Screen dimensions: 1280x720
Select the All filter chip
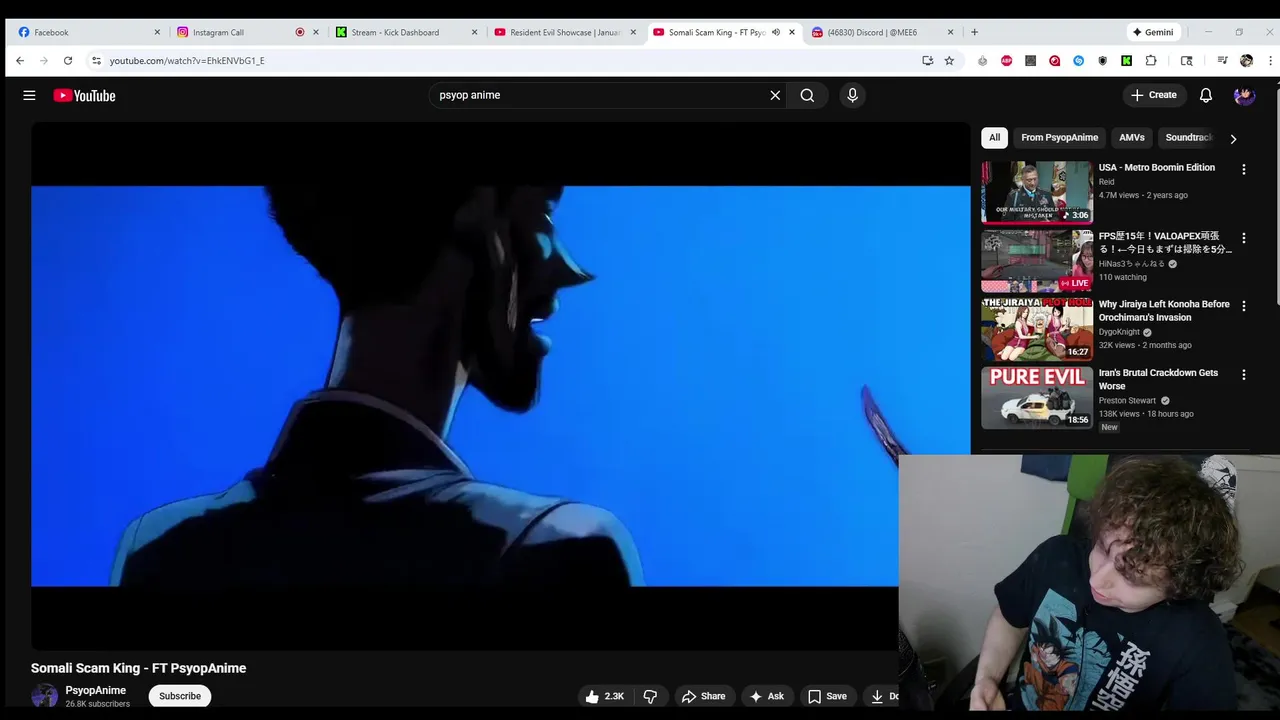point(994,137)
